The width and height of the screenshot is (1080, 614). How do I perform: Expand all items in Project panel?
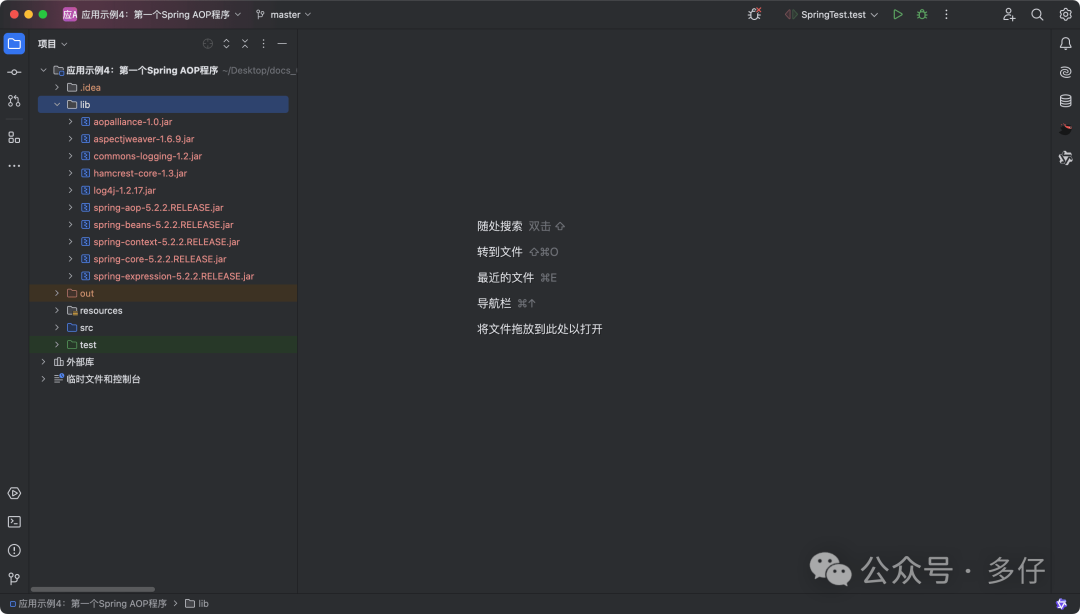pos(226,43)
